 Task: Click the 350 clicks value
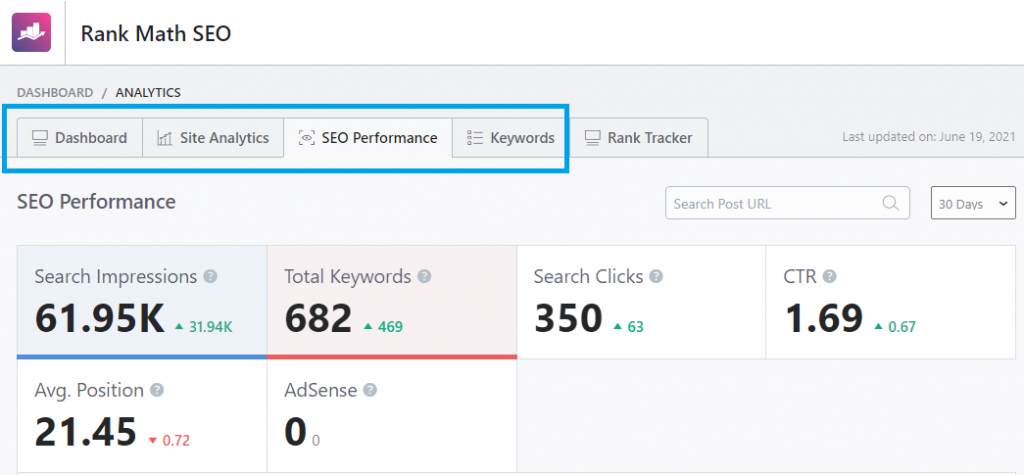(568, 319)
